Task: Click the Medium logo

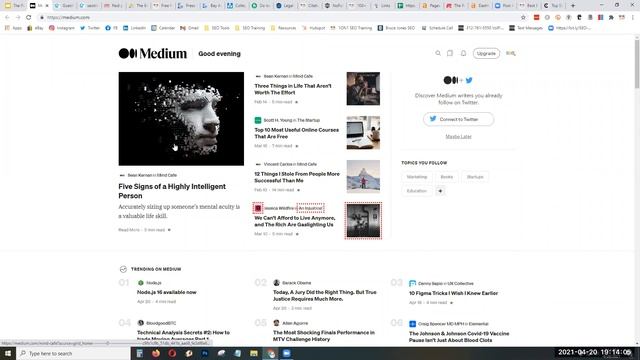Action: (153, 53)
